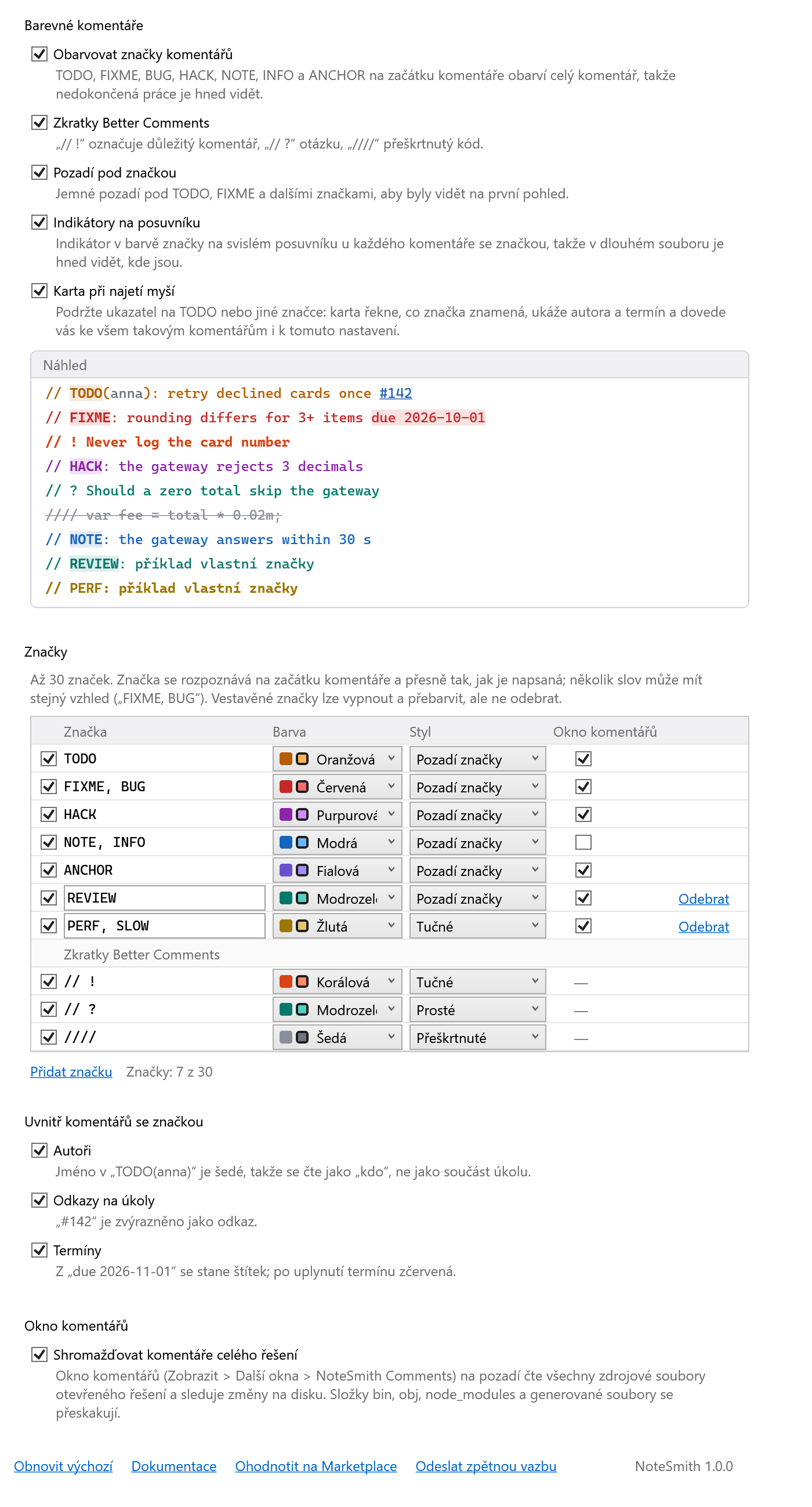Screen dimensions: 812x1507
Task: Click the HACK preview comment line
Action: 204,466
